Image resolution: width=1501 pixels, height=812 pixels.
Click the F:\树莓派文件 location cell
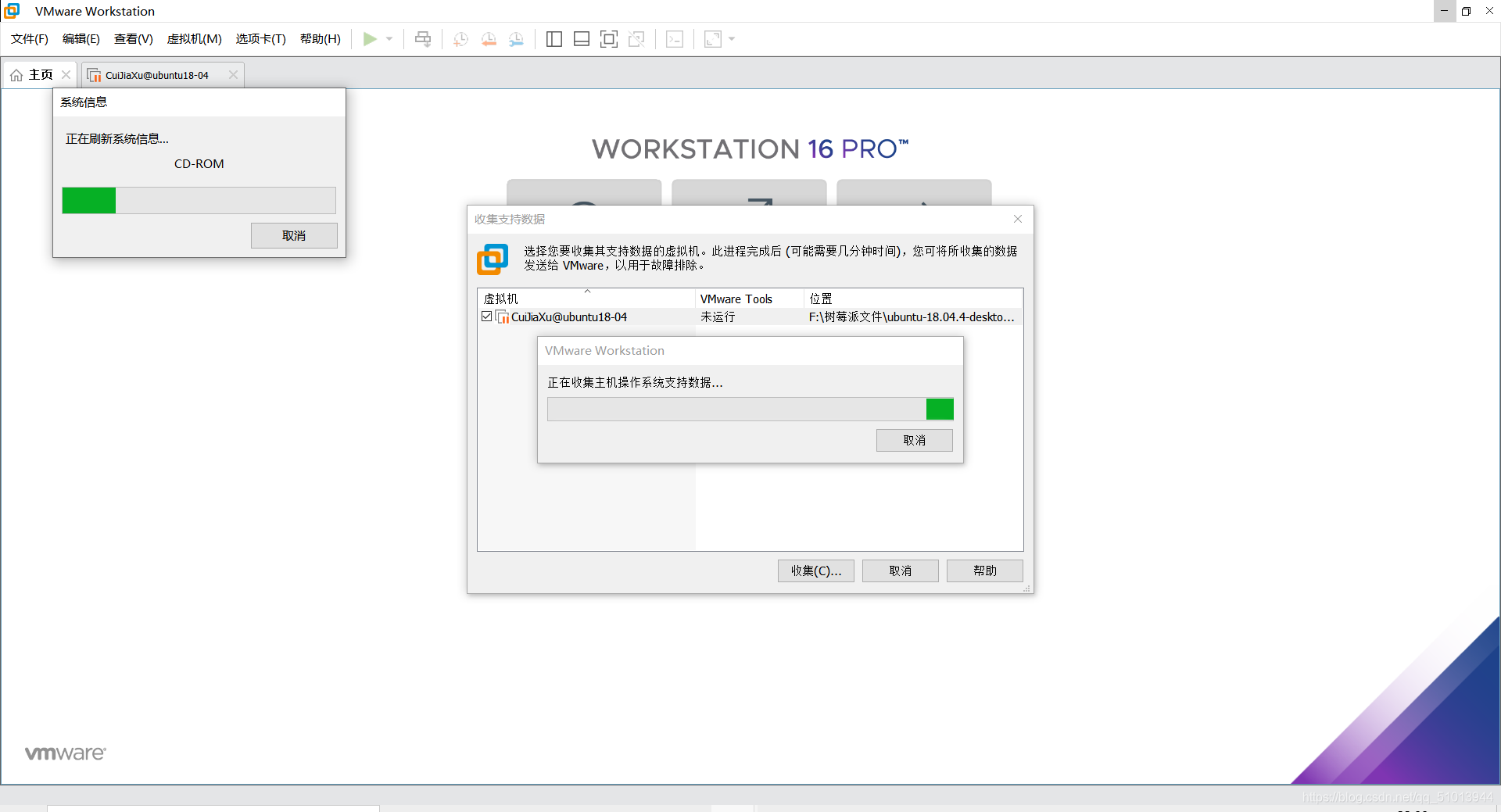pyautogui.click(x=912, y=317)
